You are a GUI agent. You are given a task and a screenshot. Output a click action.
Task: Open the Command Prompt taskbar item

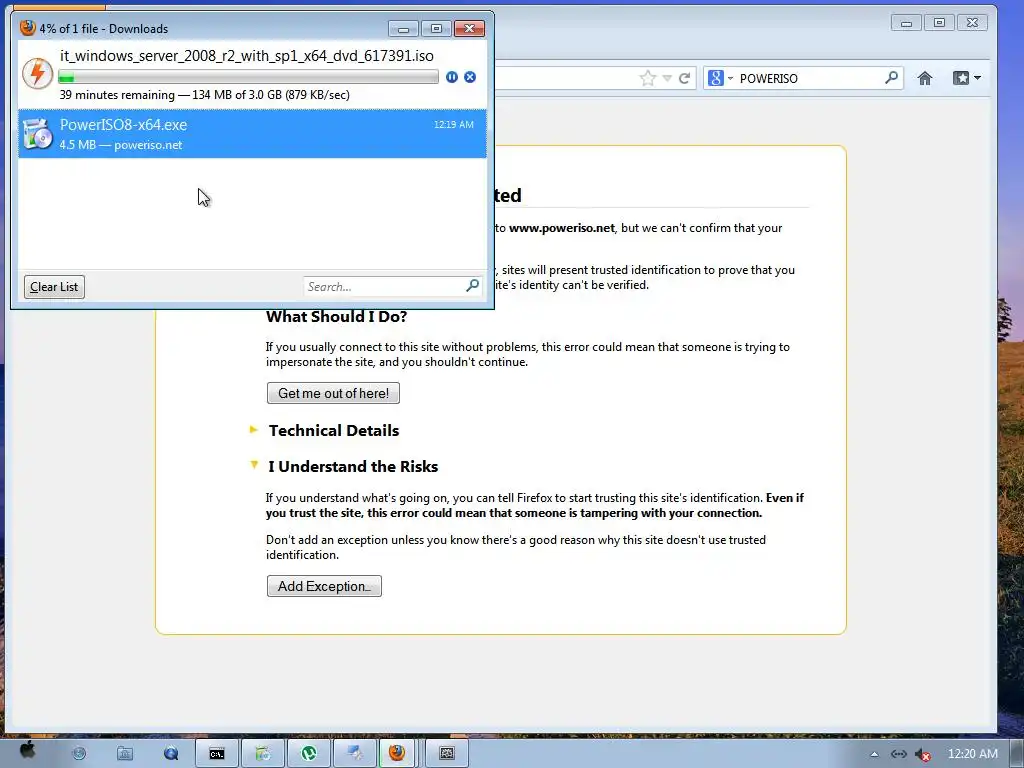(x=217, y=754)
